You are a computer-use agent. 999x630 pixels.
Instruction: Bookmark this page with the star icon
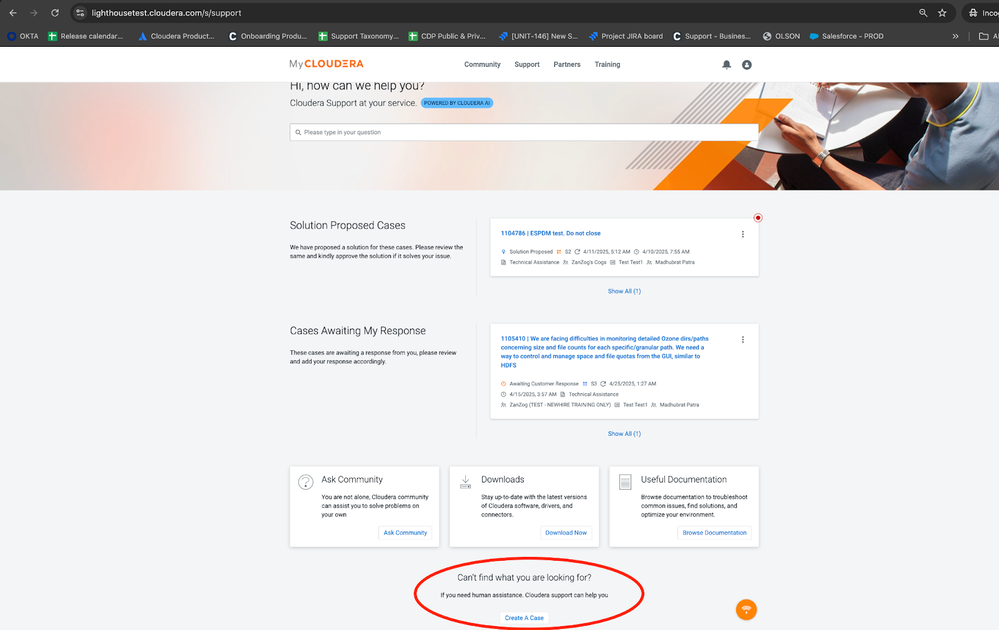point(942,13)
